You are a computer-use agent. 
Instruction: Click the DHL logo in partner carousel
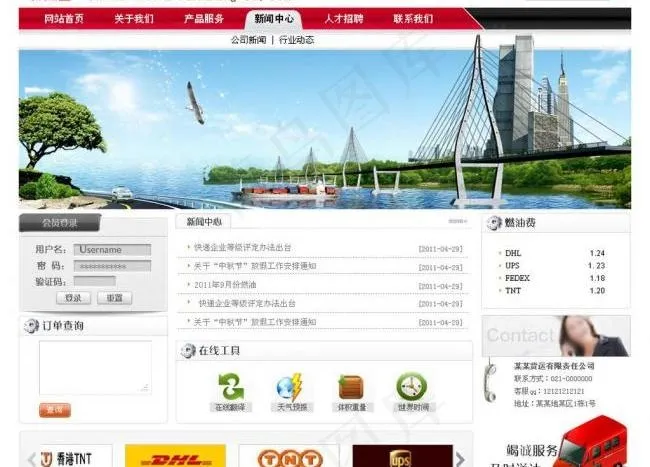175,458
